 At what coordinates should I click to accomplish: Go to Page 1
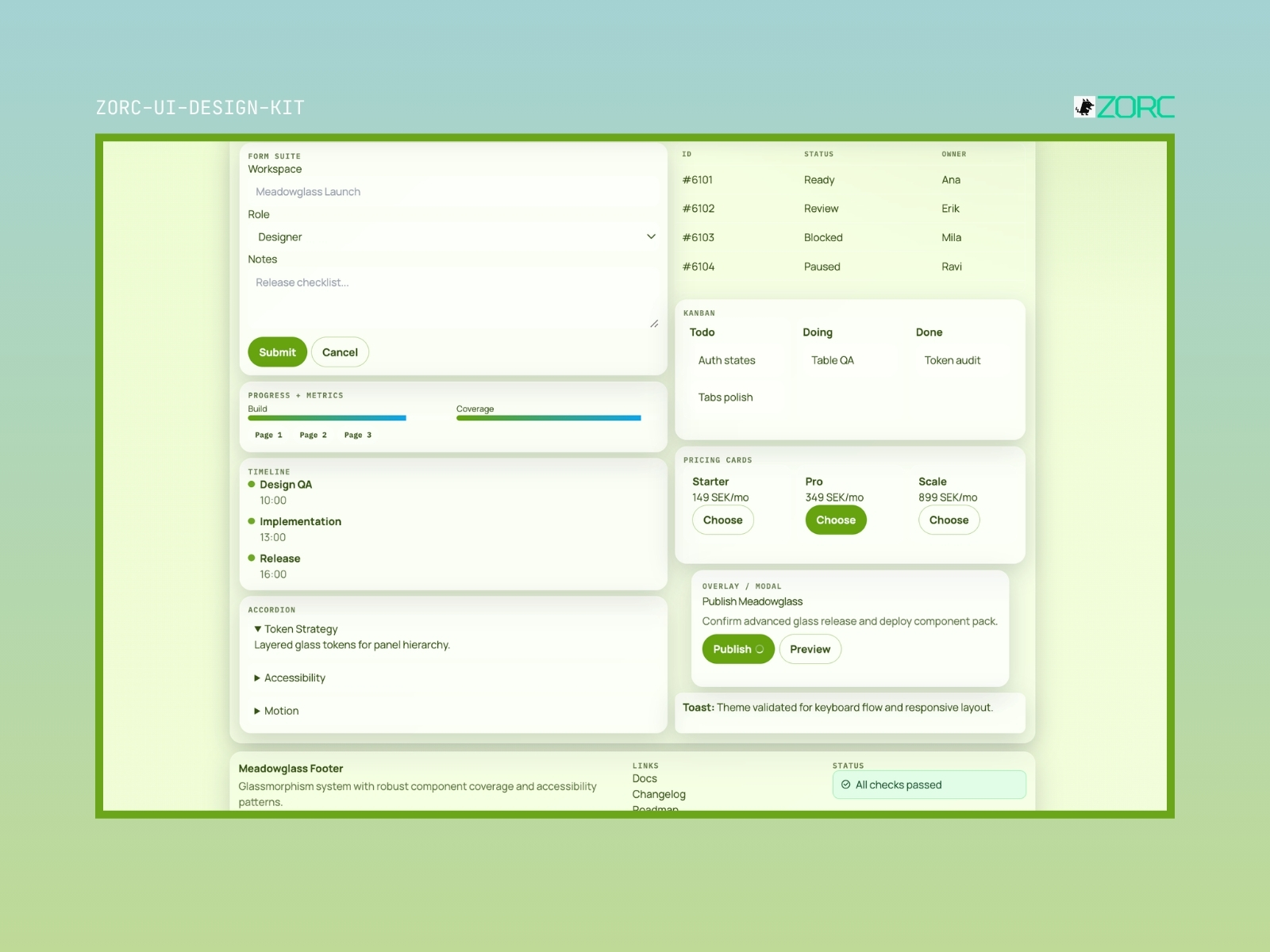point(268,435)
